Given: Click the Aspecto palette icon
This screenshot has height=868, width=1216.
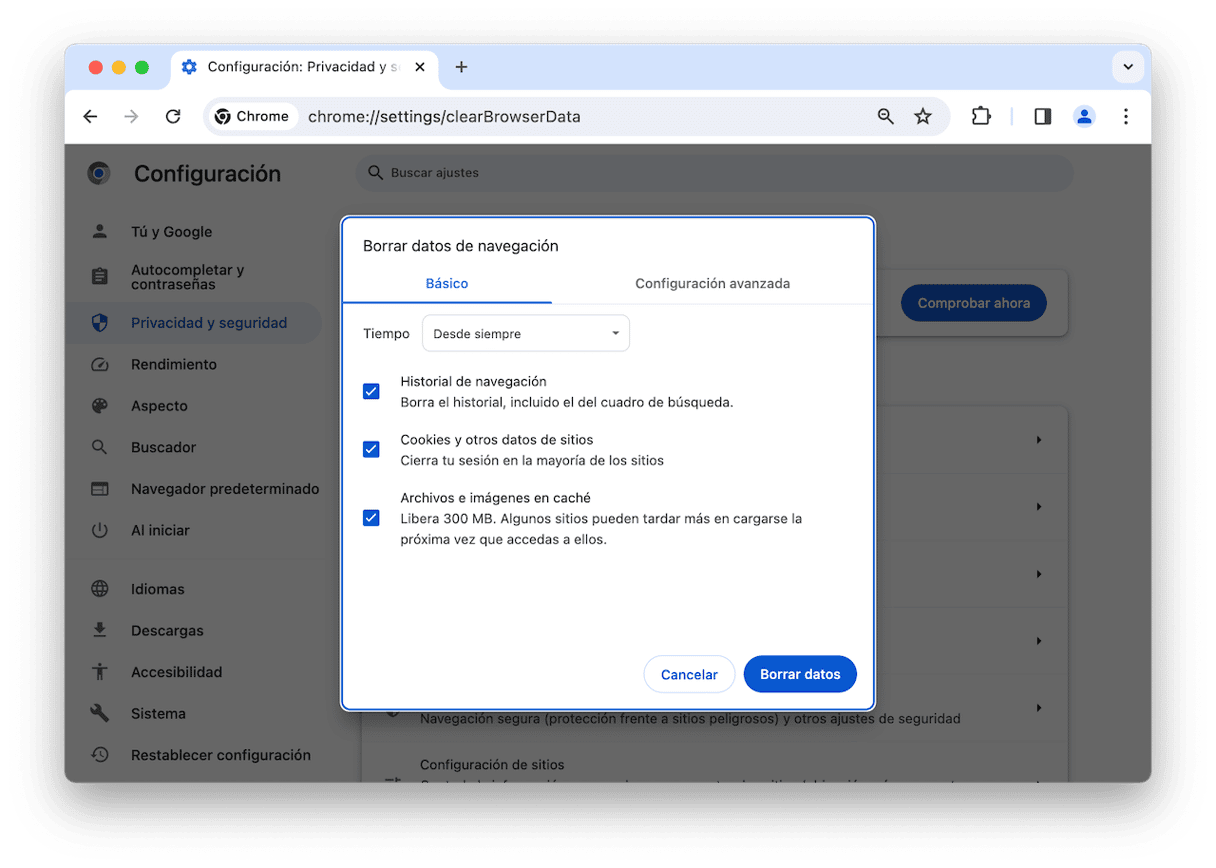Looking at the screenshot, I should point(99,406).
